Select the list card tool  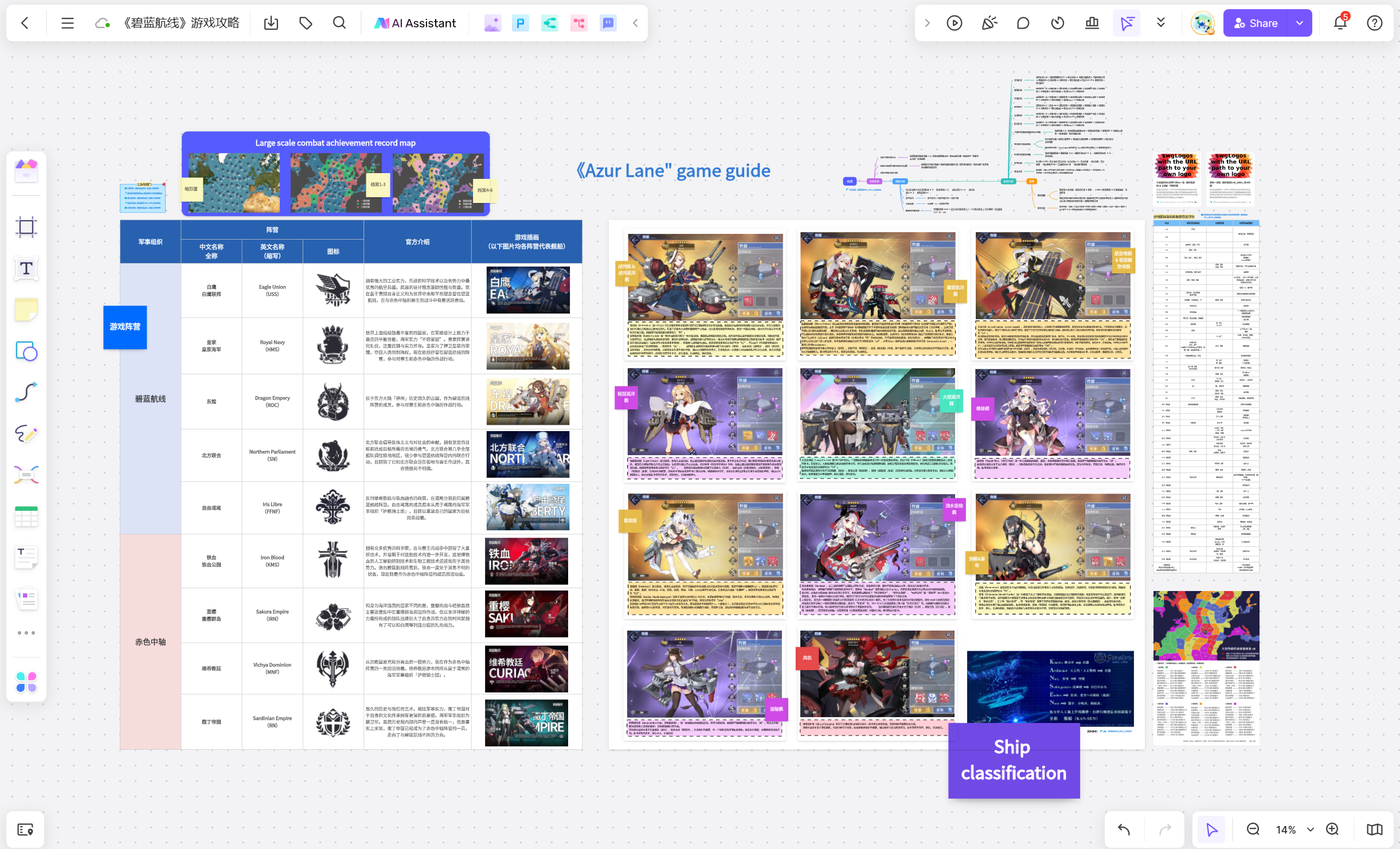coord(26,600)
